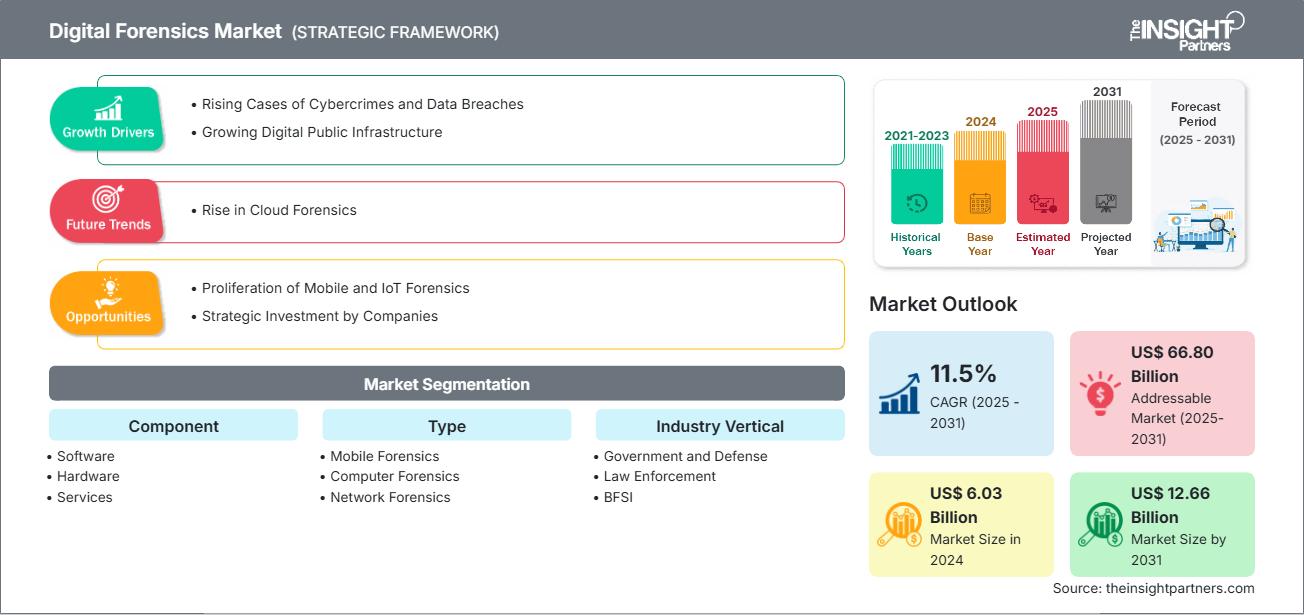Click the Digital Forensics Market title
This screenshot has height=615, width=1304.
point(165,31)
